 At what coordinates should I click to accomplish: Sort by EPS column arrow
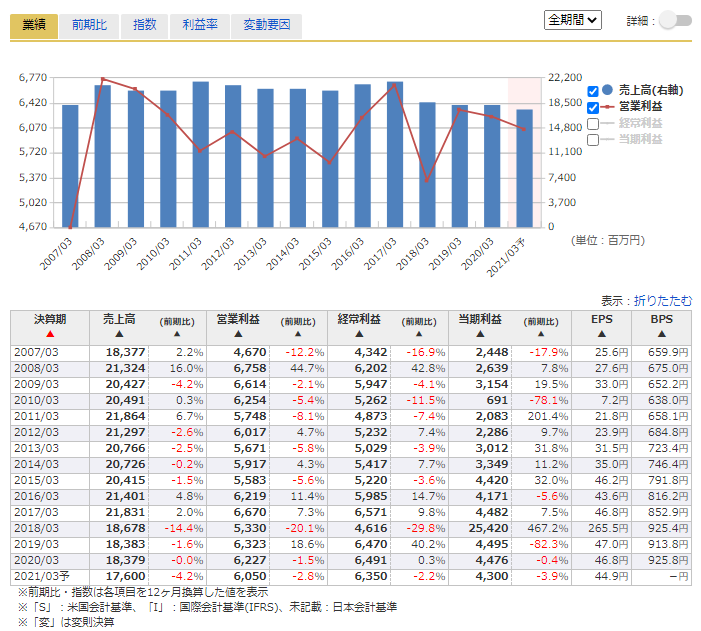point(602,334)
